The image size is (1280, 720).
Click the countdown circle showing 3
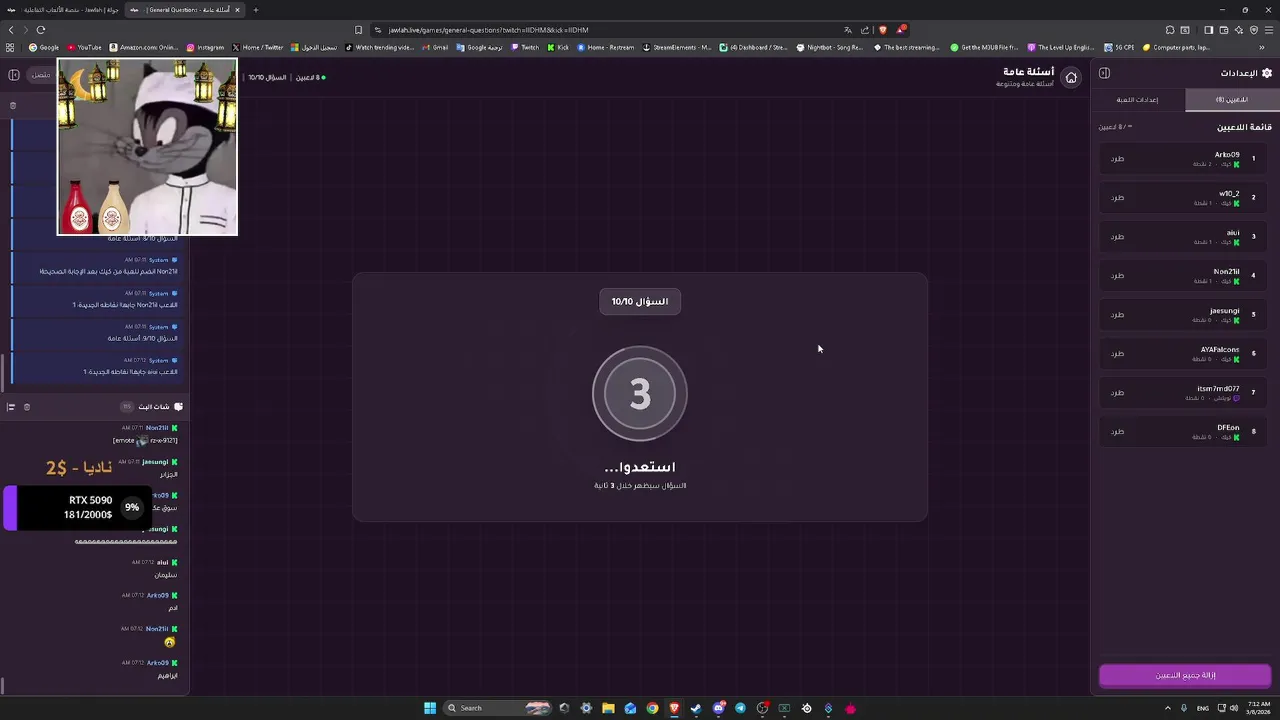pyautogui.click(x=640, y=394)
